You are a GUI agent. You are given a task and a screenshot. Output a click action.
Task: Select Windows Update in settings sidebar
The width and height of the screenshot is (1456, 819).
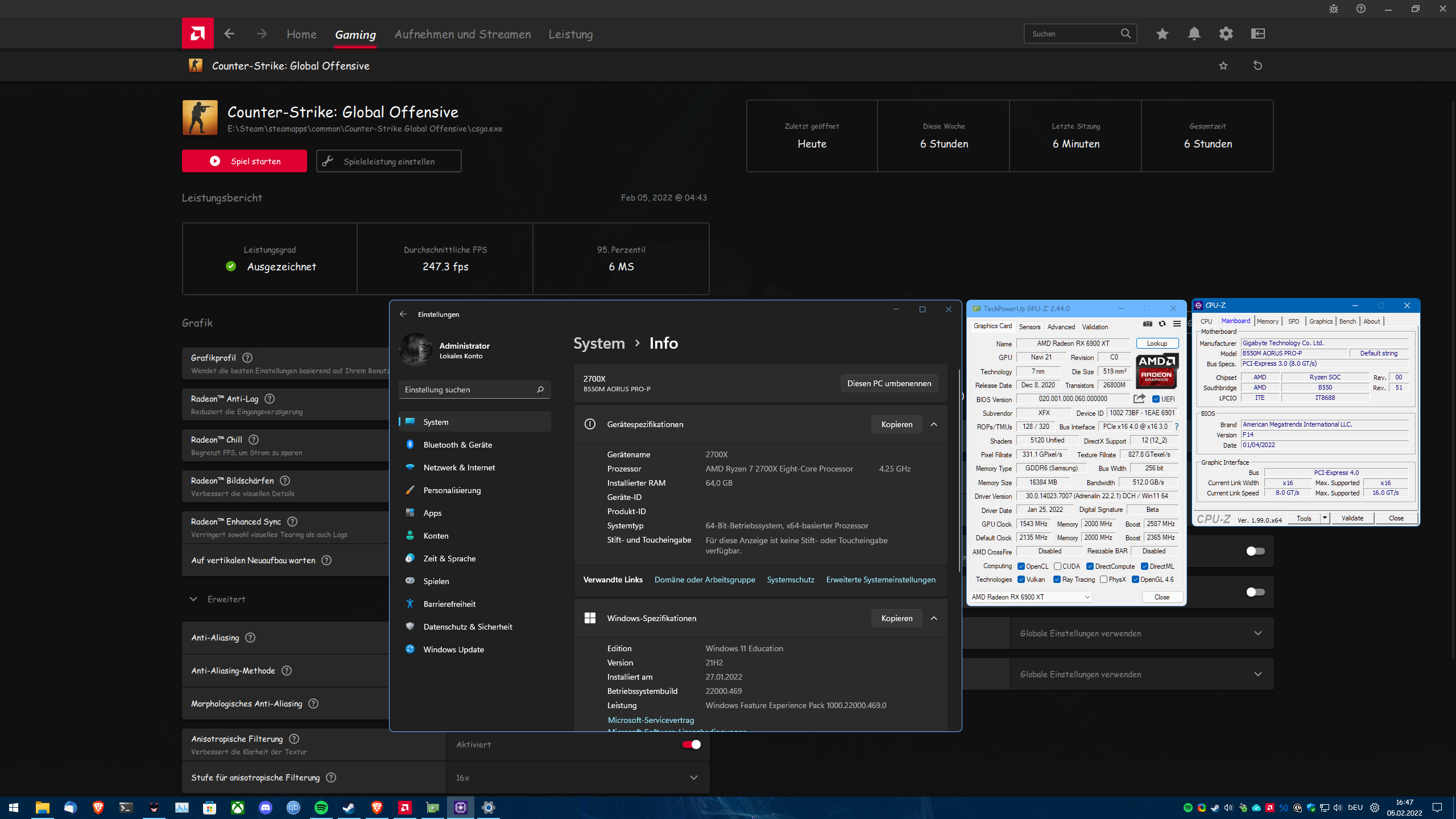pyautogui.click(x=475, y=650)
